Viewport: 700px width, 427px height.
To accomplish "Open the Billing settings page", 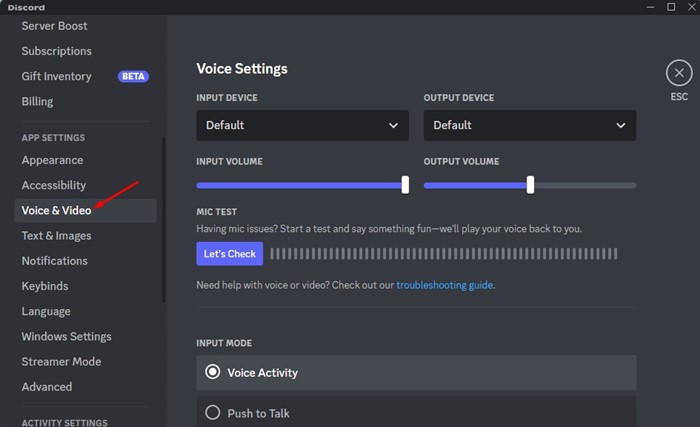I will (x=38, y=101).
